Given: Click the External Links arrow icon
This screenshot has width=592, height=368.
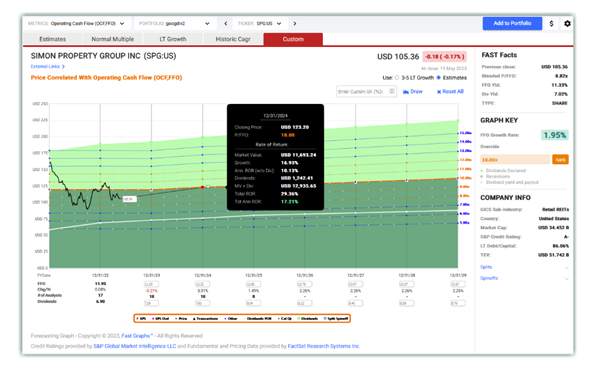Looking at the screenshot, I should pyautogui.click(x=63, y=66).
